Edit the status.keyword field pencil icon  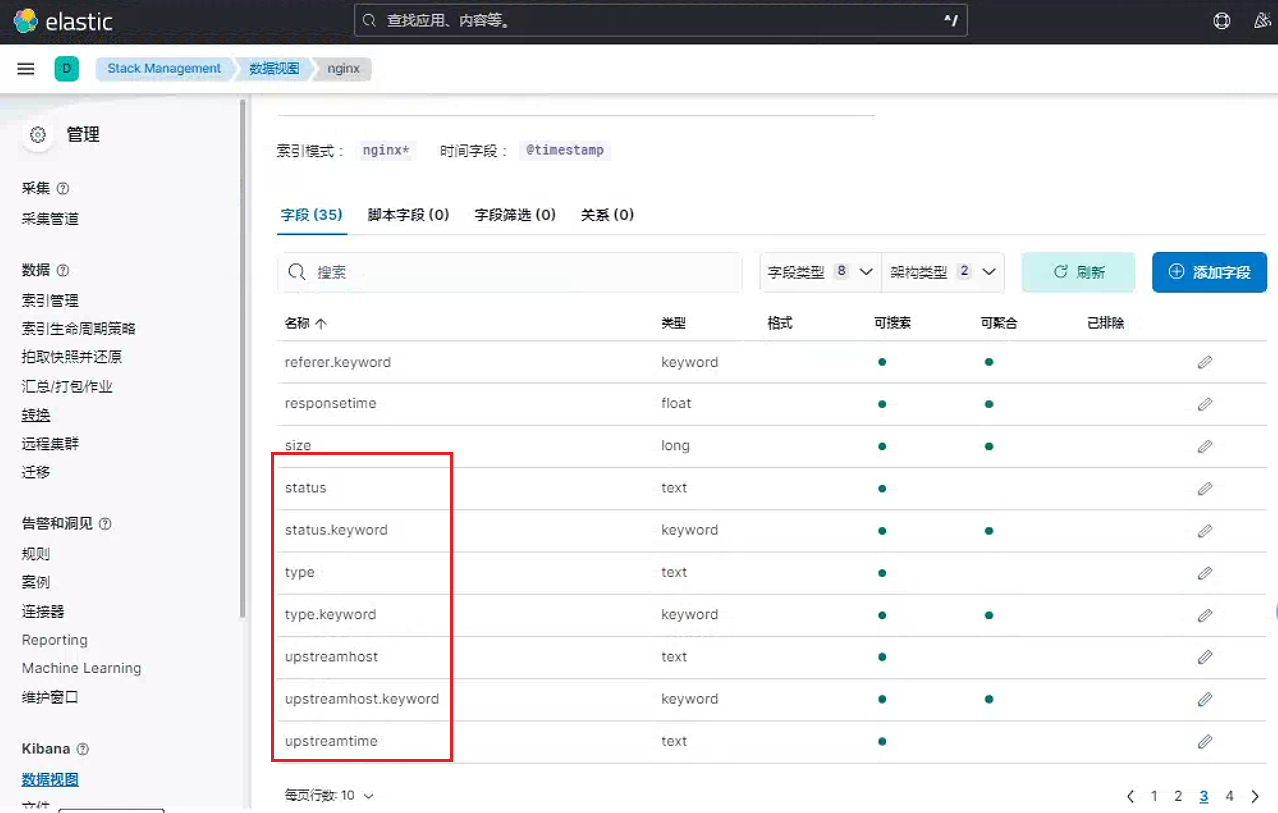1205,530
